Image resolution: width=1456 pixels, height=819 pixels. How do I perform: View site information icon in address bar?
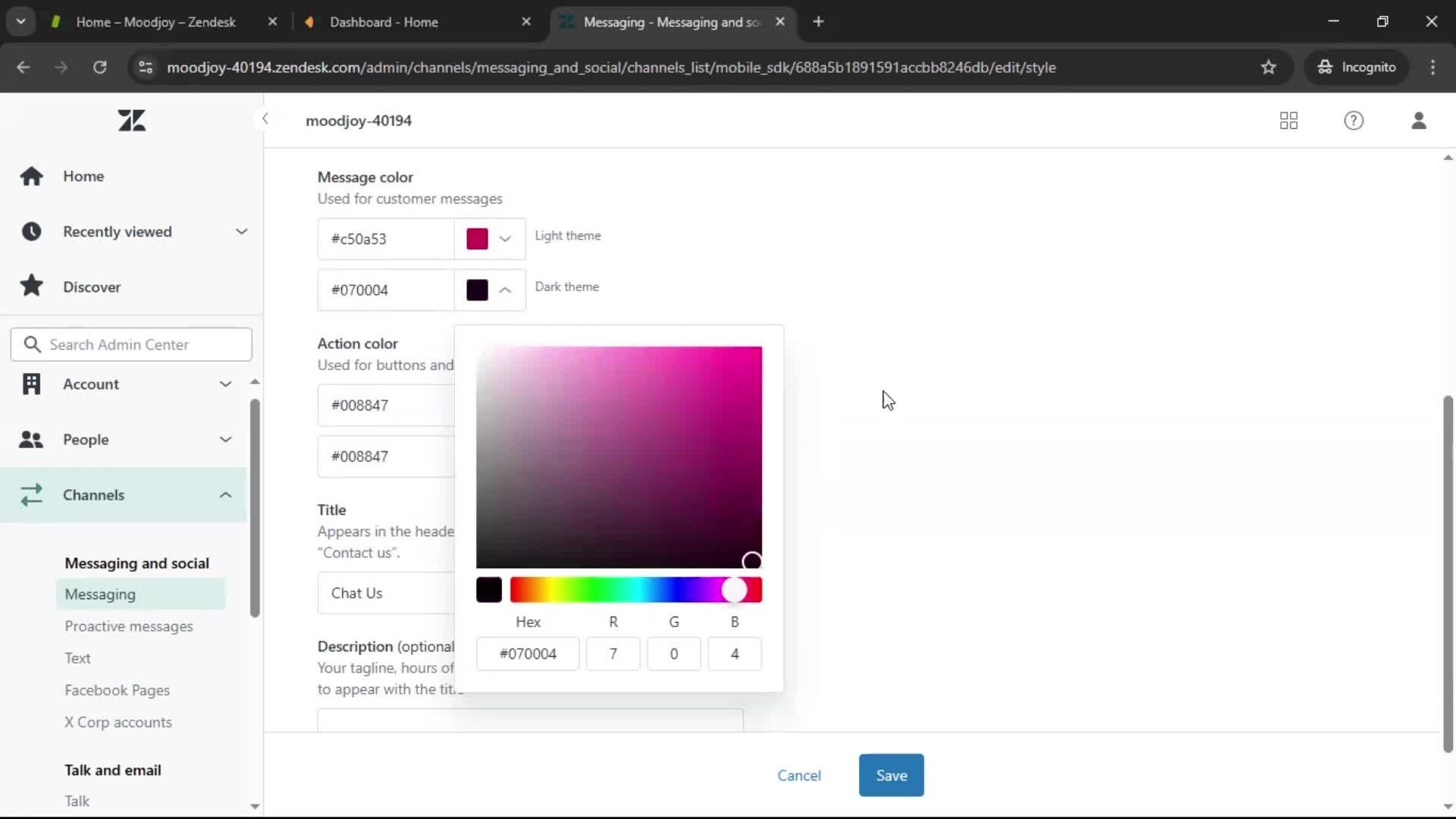coord(146,67)
